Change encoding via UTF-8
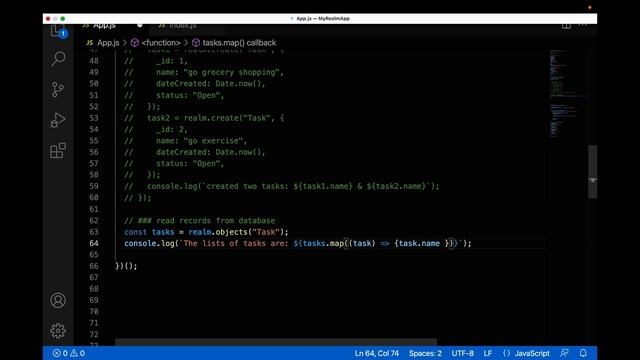640x360 pixels. (462, 353)
